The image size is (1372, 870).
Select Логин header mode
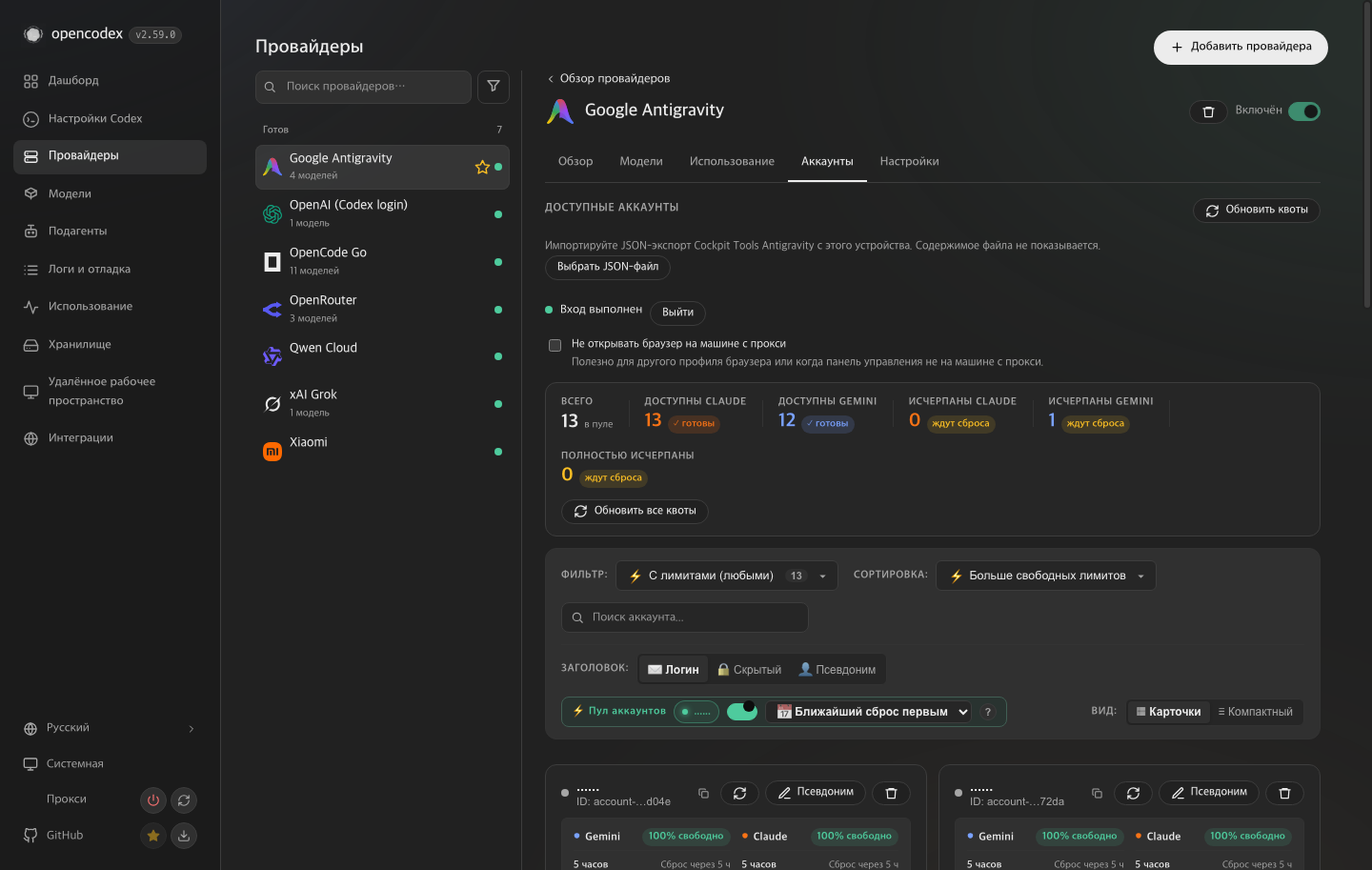(674, 670)
